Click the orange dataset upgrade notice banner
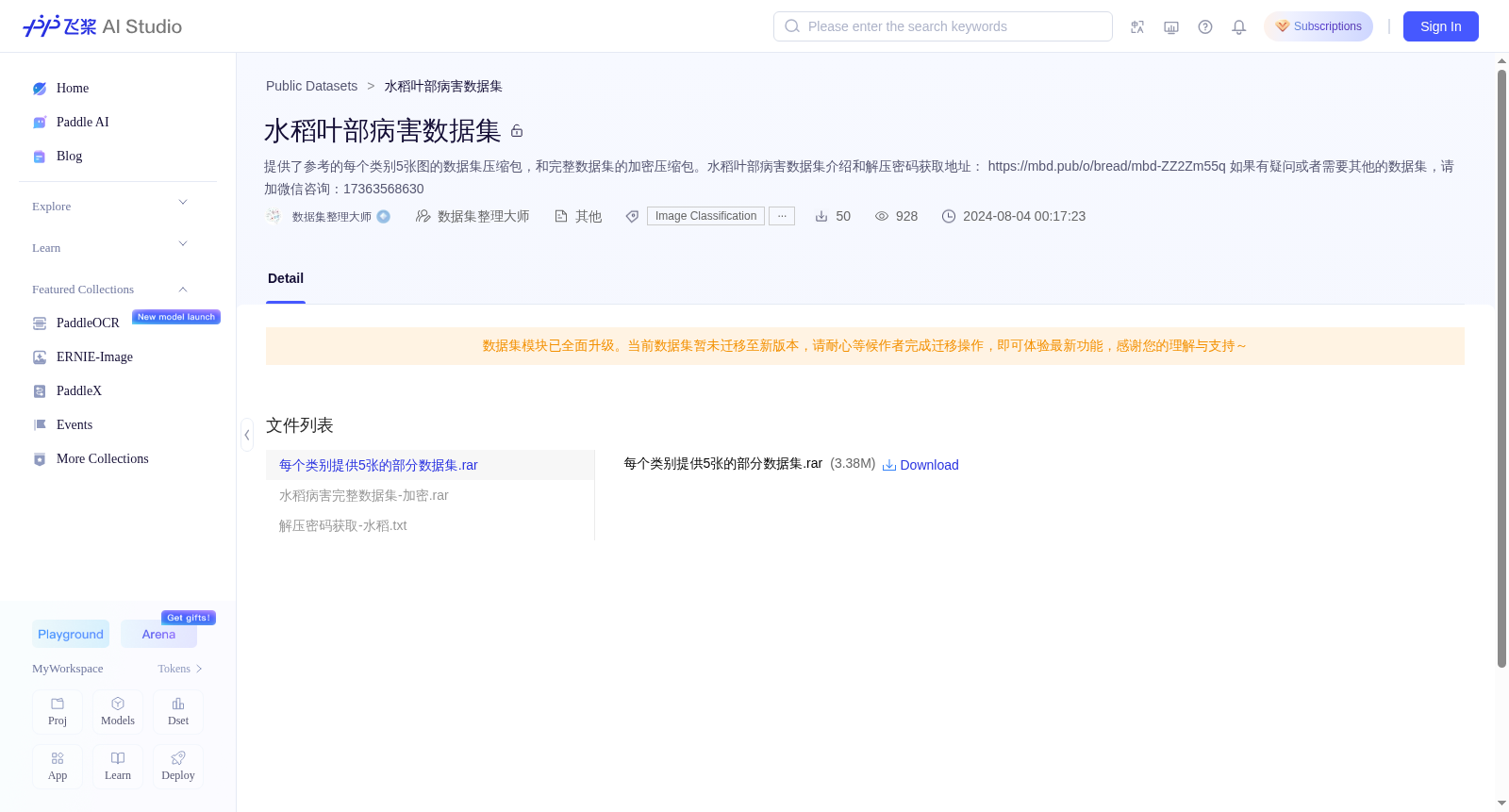1509x812 pixels. (x=865, y=346)
